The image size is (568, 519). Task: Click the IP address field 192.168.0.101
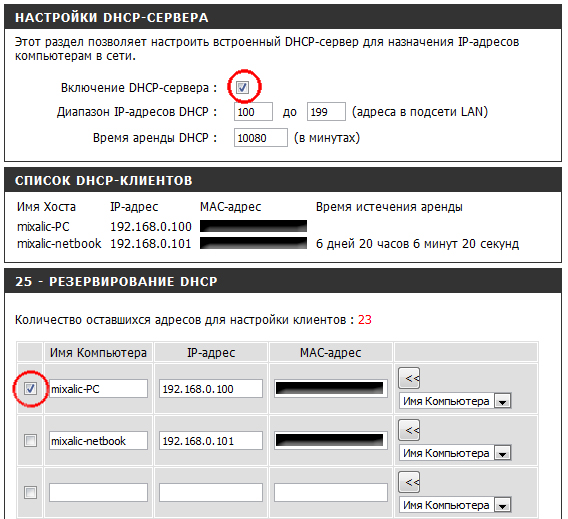210,441
